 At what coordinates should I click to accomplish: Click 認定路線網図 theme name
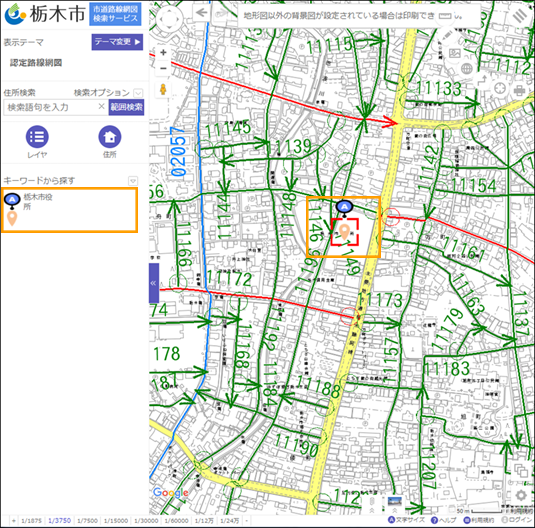[x=36, y=63]
